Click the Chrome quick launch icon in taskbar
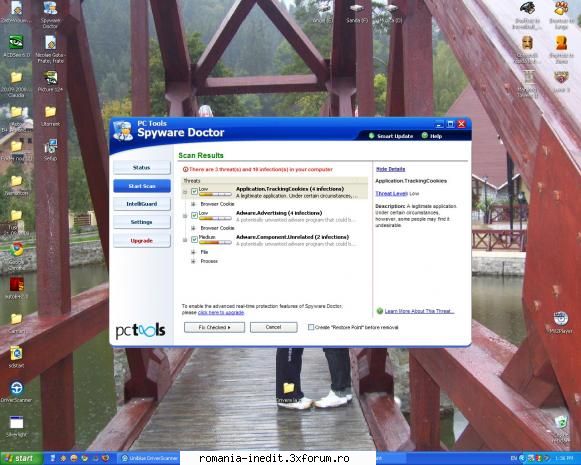 coord(84,458)
